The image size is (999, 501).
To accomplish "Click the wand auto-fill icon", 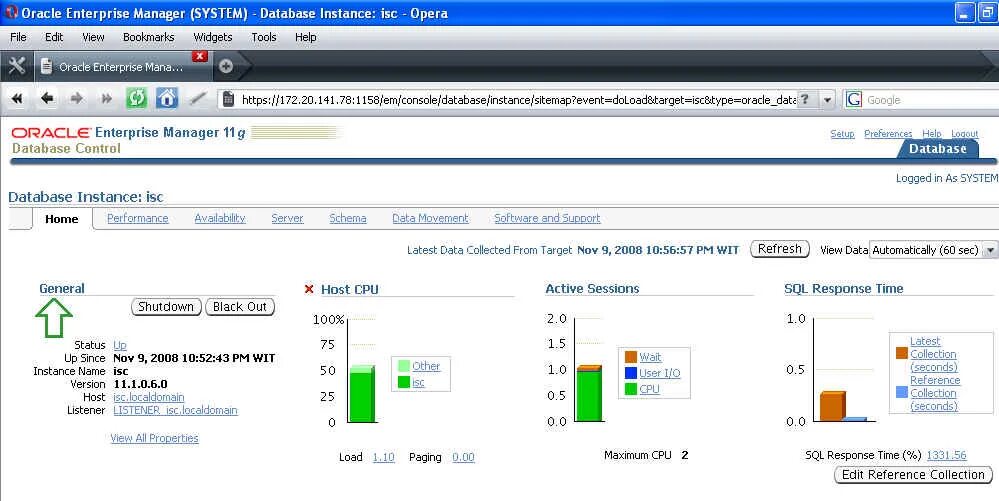I will coord(198,99).
